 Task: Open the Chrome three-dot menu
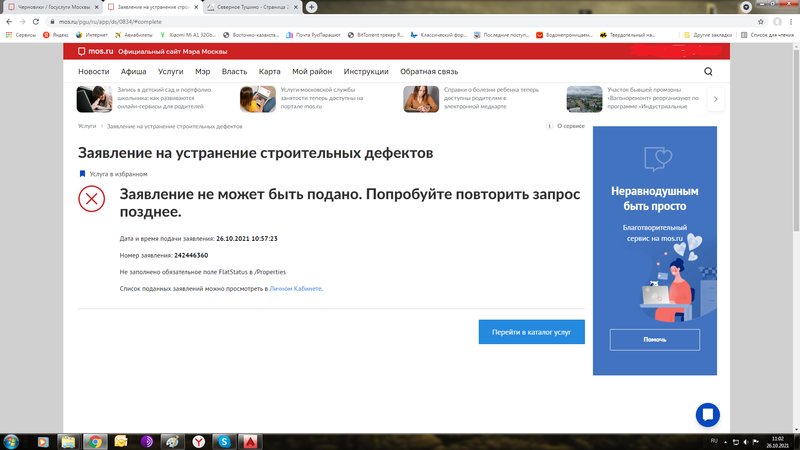791,21
